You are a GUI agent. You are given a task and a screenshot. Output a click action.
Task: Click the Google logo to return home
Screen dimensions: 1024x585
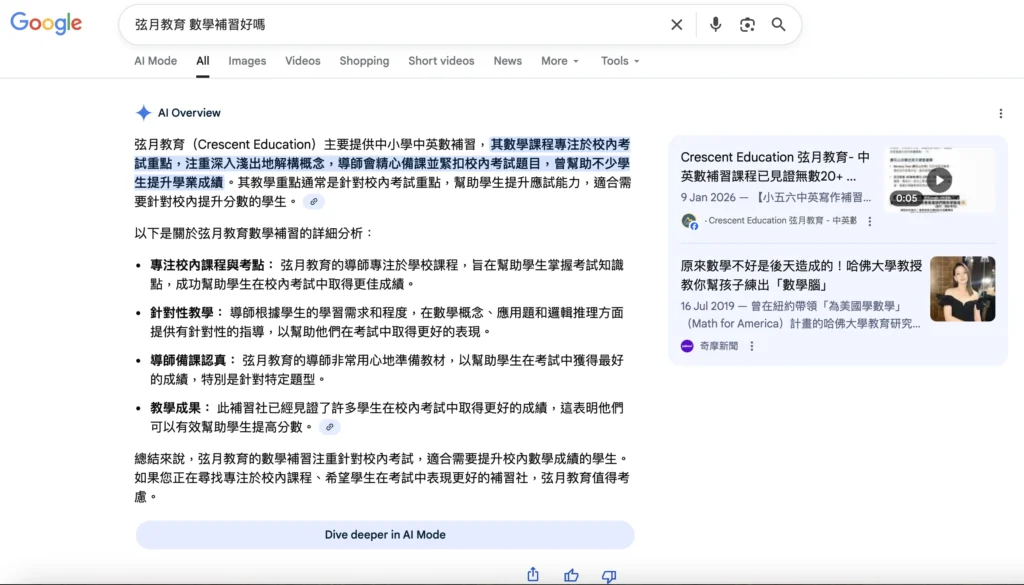click(x=46, y=24)
